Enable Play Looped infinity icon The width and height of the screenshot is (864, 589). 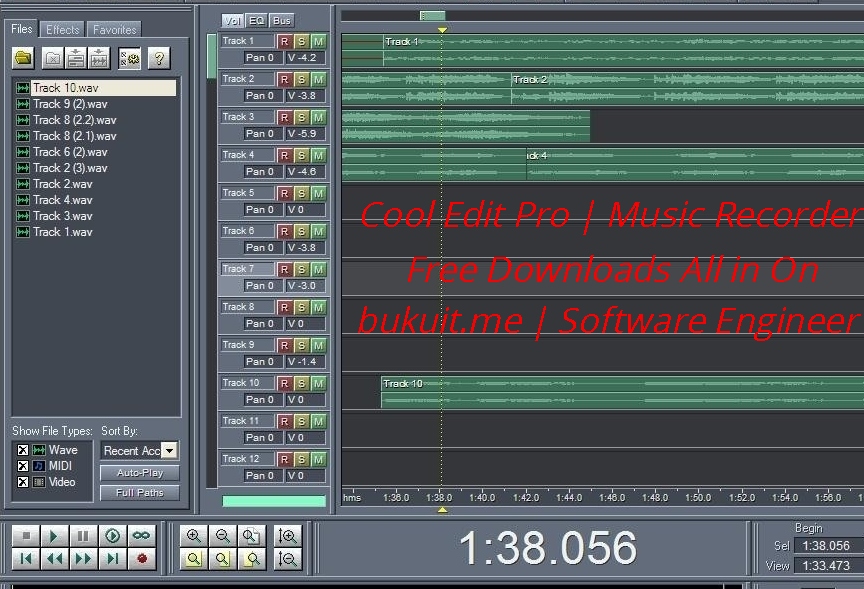141,536
